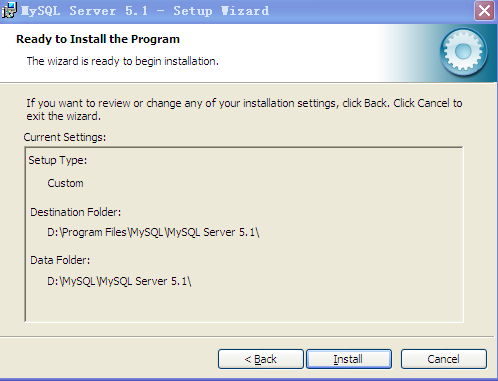The height and width of the screenshot is (381, 498).
Task: Cancel the MySQL setup wizard
Action: [444, 359]
